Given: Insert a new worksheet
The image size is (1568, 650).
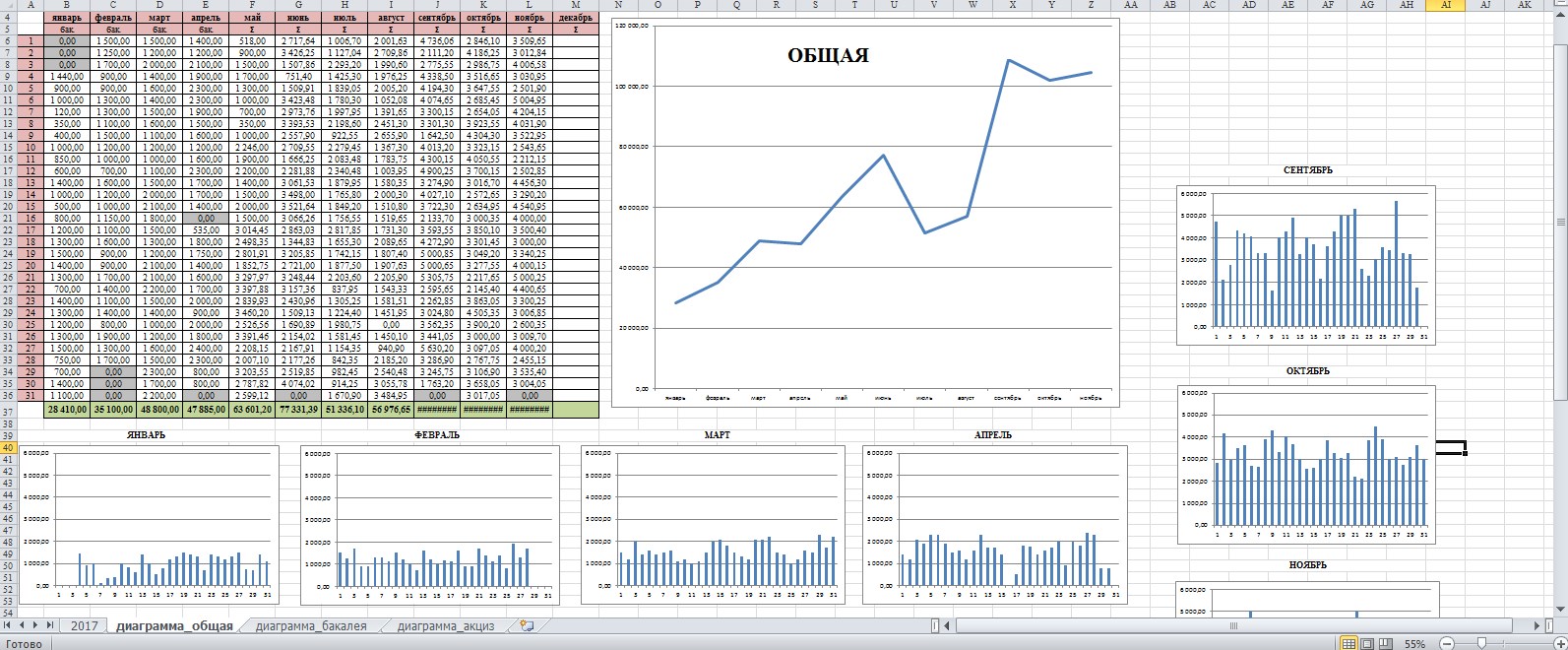Looking at the screenshot, I should pos(527,625).
